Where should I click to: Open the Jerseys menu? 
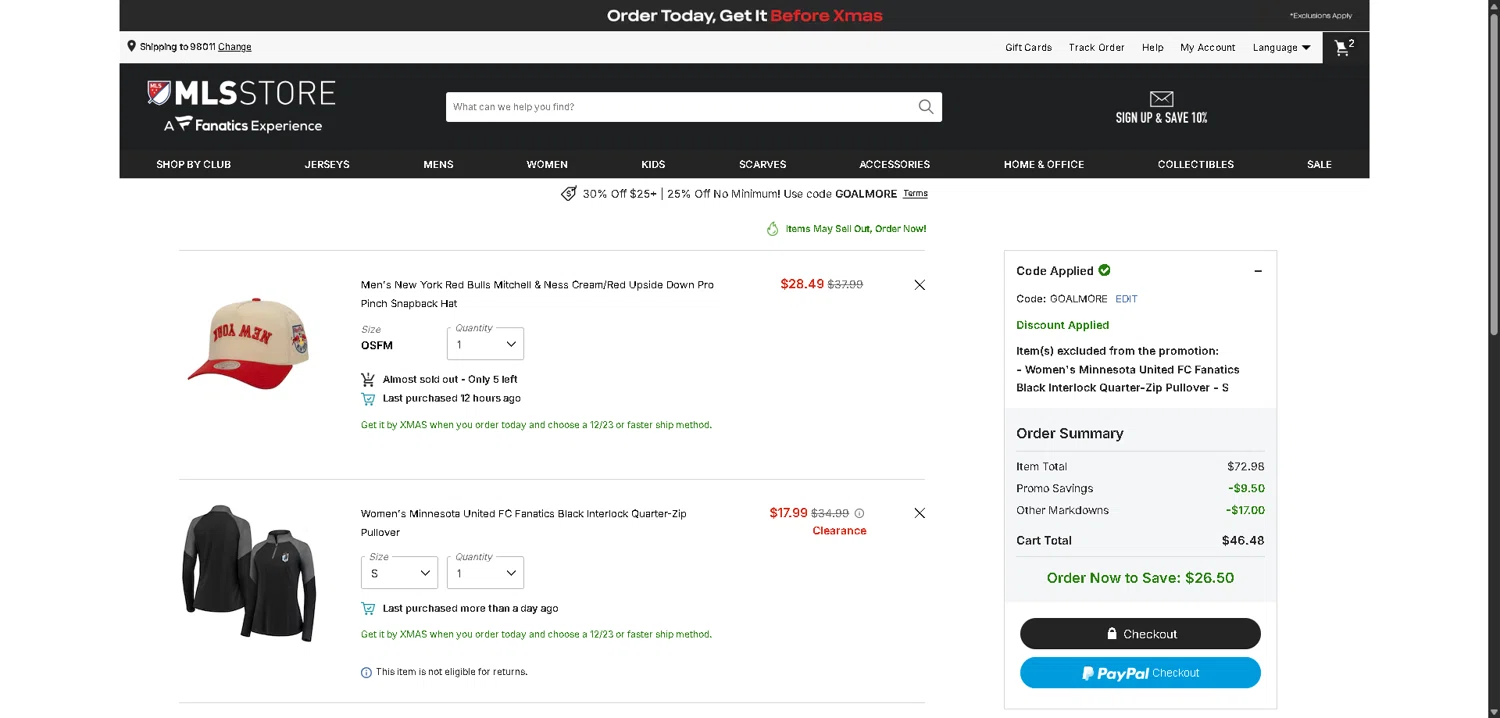327,164
